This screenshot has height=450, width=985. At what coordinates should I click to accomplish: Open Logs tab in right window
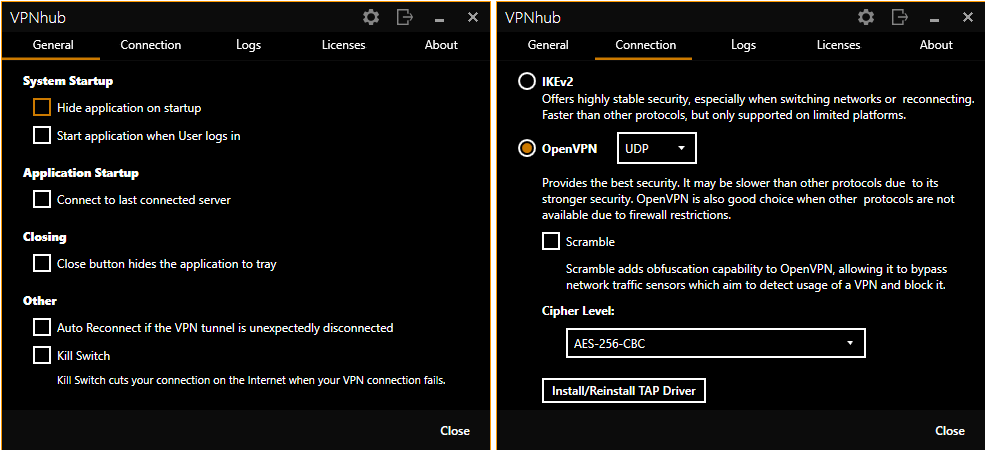744,45
